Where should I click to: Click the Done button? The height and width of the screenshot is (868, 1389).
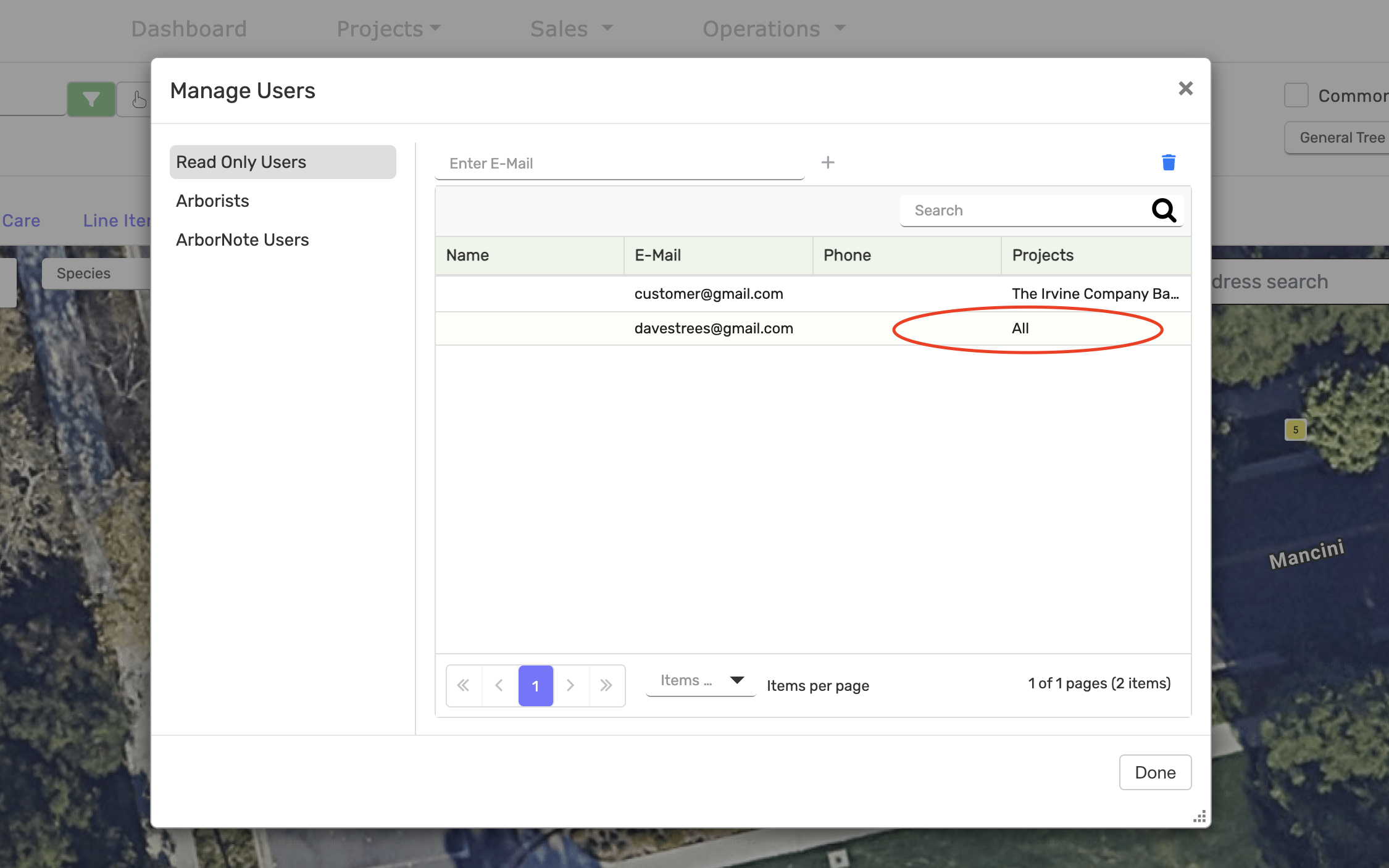[x=1155, y=772]
